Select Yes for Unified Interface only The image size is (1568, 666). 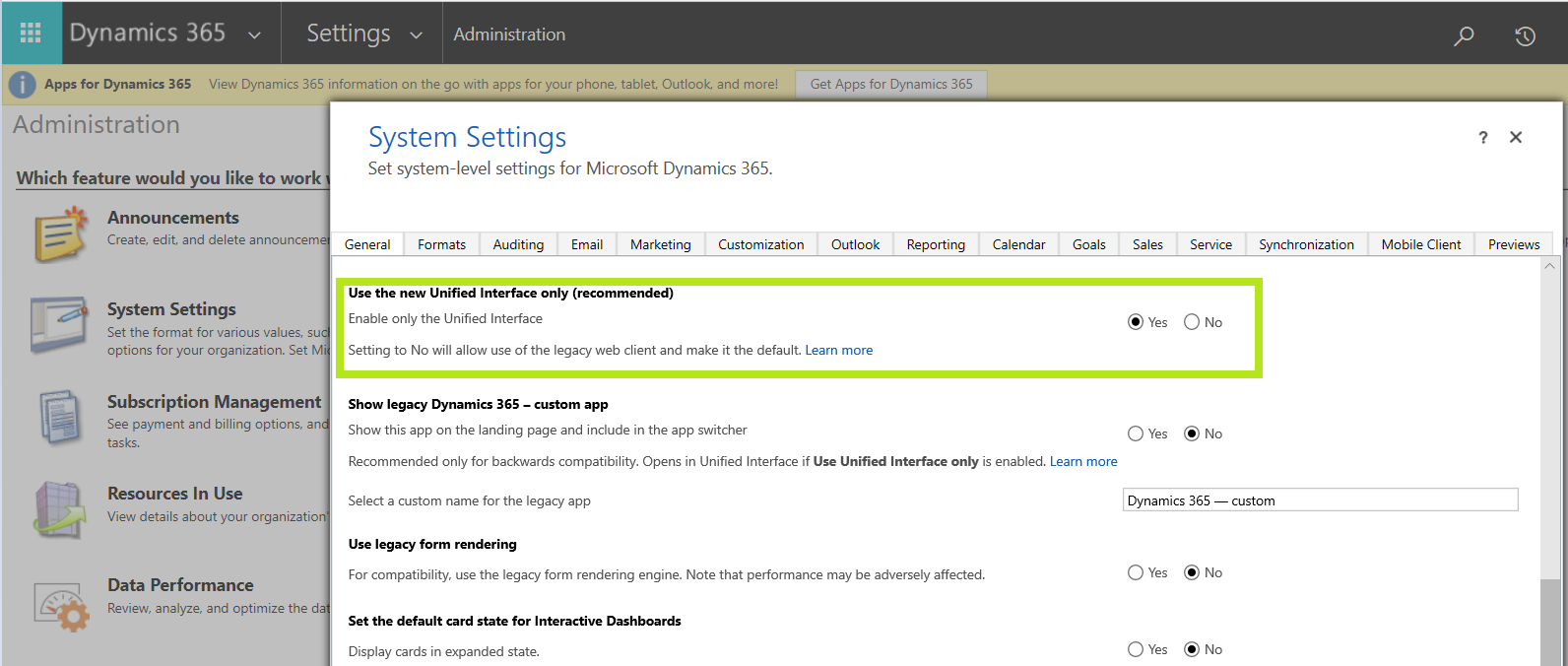[x=1136, y=322]
